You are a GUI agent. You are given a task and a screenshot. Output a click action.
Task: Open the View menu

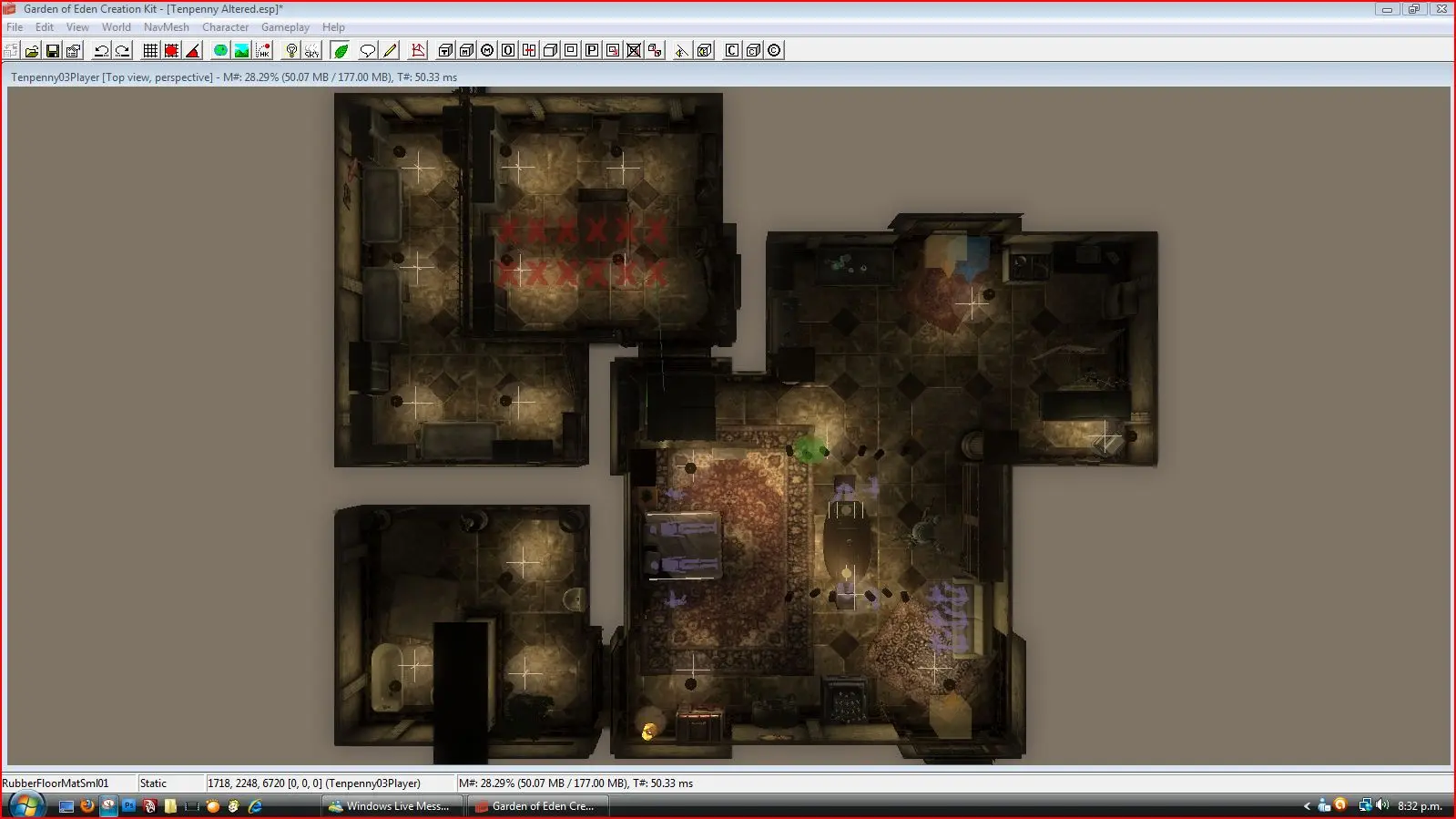(77, 27)
